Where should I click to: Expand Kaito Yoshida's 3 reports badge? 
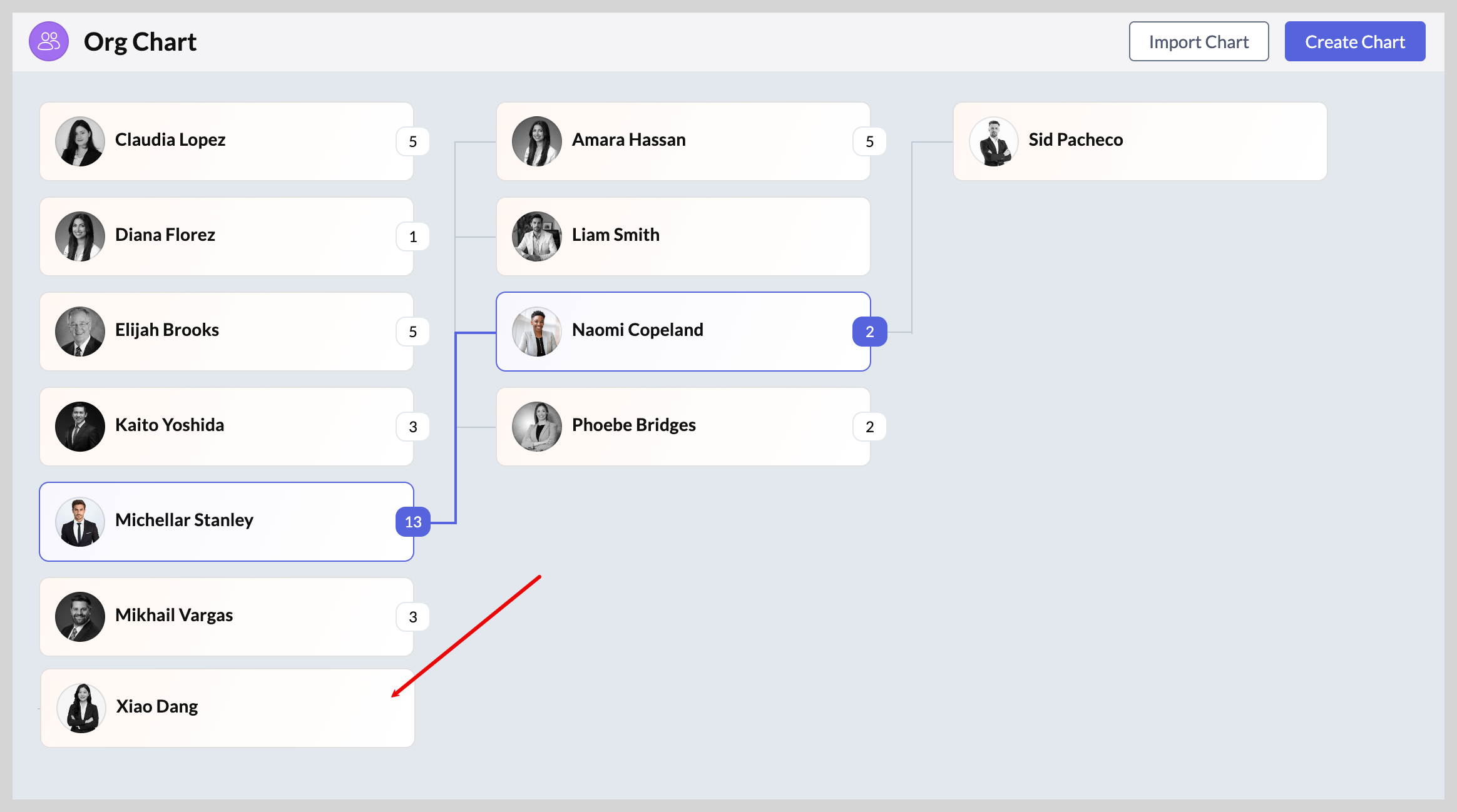[x=413, y=427]
